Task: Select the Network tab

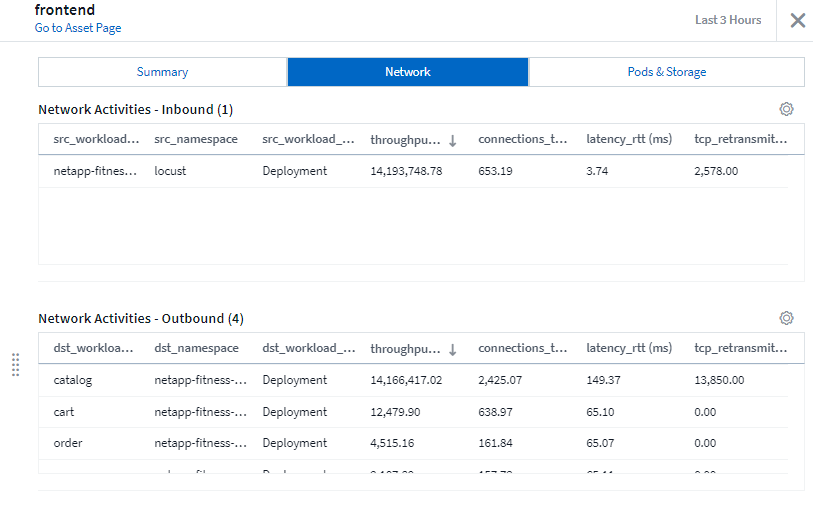Action: [x=408, y=72]
